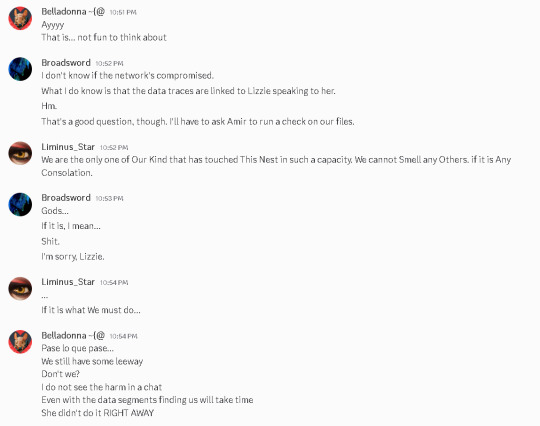Click the Broadsword username at 10:52 PM

tap(66, 63)
